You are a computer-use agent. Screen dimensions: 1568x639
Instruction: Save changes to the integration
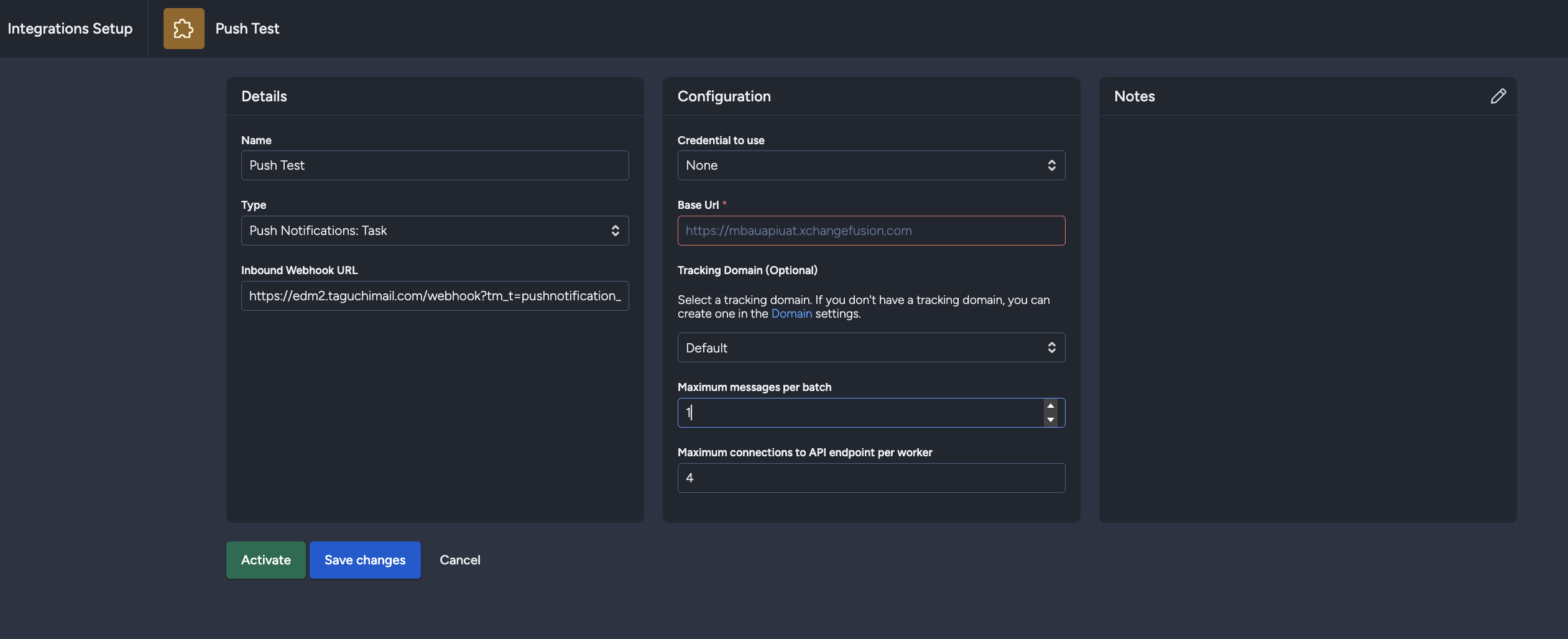click(x=364, y=559)
